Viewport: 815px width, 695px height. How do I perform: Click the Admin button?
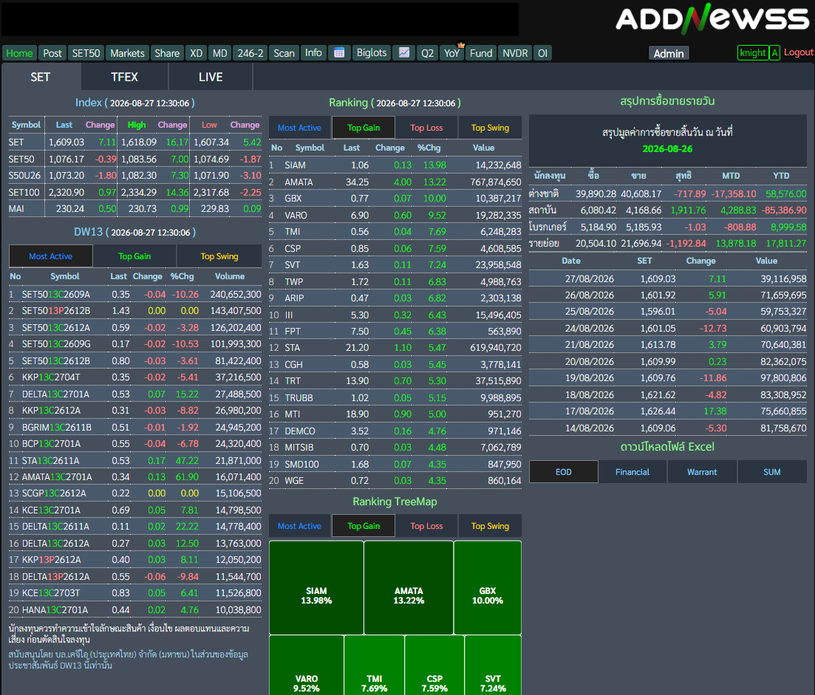point(669,54)
